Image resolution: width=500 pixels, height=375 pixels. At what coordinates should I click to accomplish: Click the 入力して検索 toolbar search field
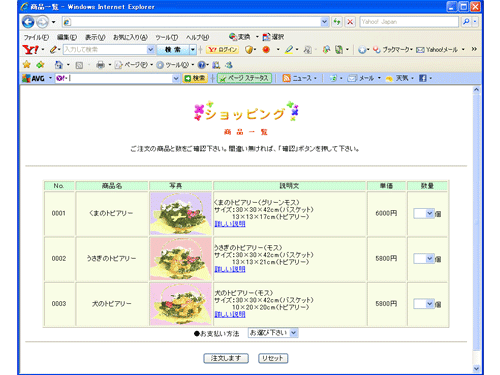105,50
